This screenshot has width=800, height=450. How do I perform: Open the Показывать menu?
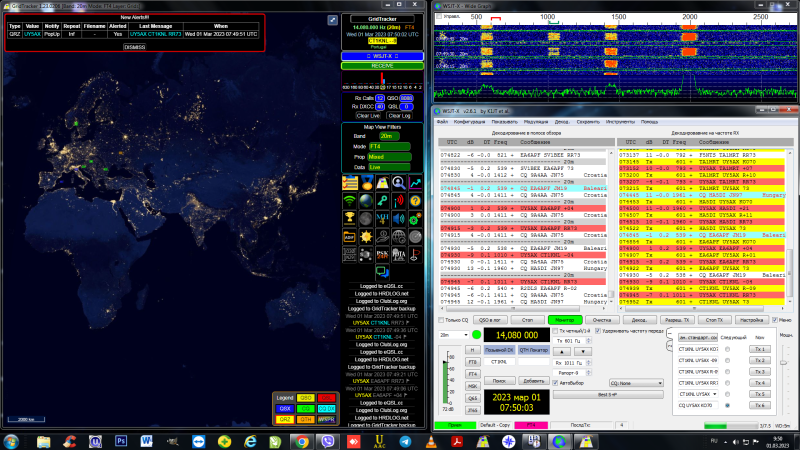point(504,122)
